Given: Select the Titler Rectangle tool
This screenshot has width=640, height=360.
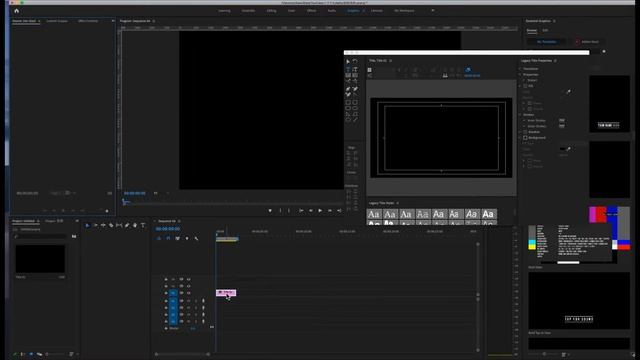Looking at the screenshot, I should click(x=348, y=102).
